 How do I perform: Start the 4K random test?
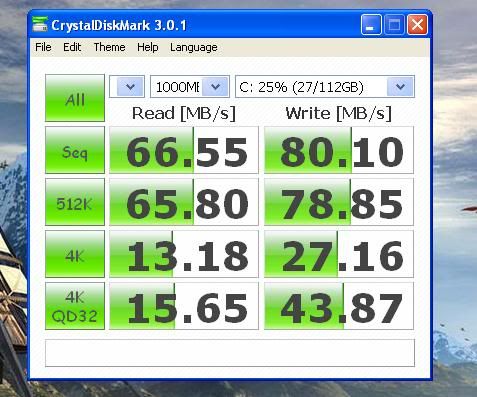[75, 254]
